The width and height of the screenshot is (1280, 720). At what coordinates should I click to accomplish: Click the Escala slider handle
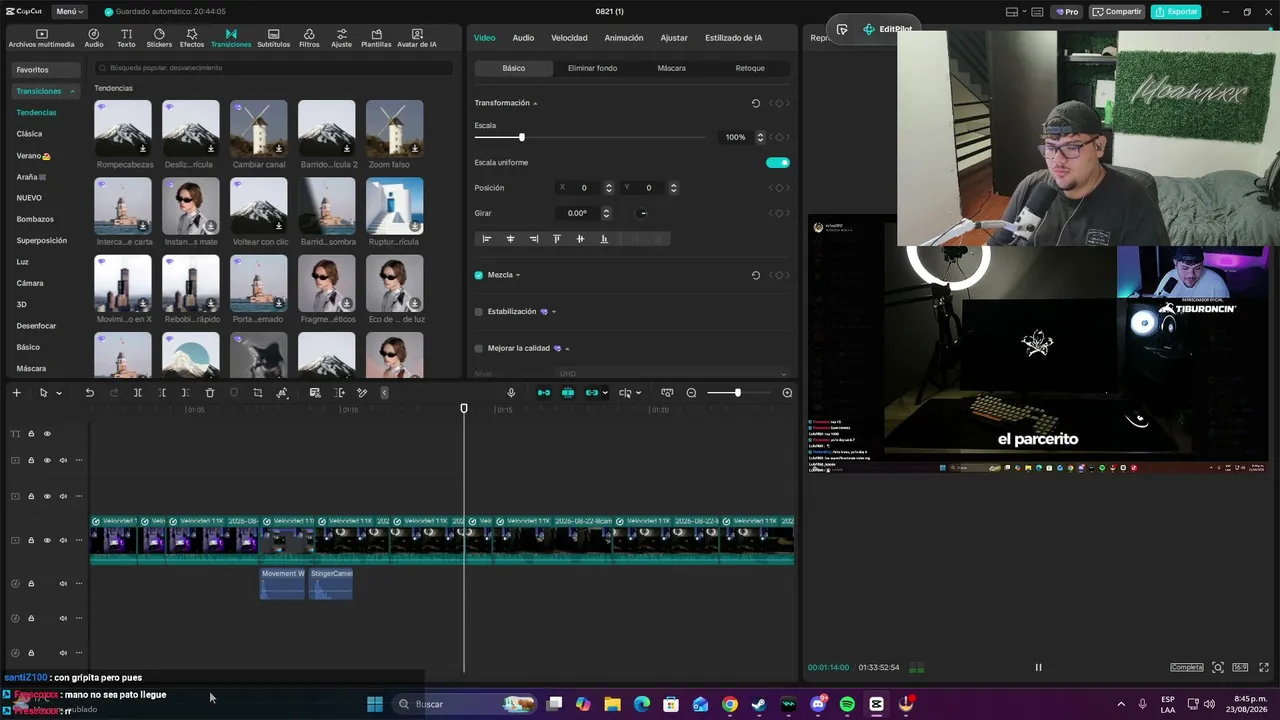point(521,137)
